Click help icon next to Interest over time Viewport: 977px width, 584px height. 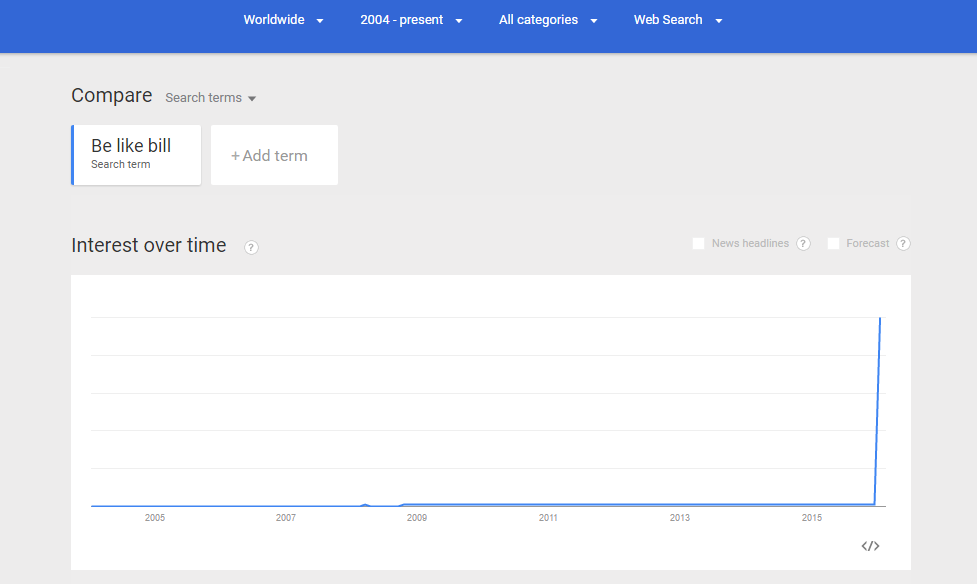click(x=251, y=247)
